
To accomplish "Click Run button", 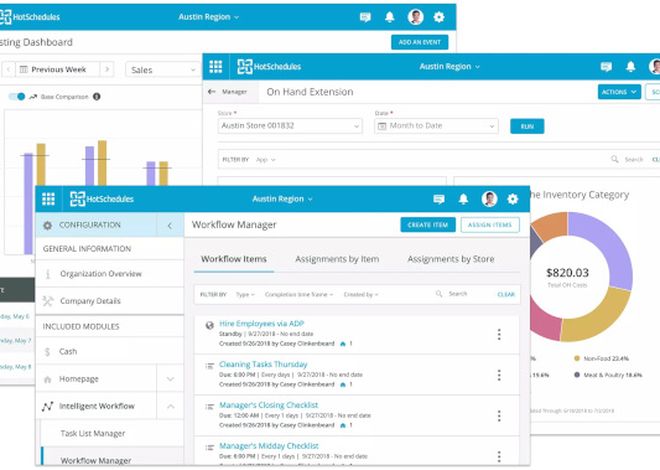I will click(527, 126).
